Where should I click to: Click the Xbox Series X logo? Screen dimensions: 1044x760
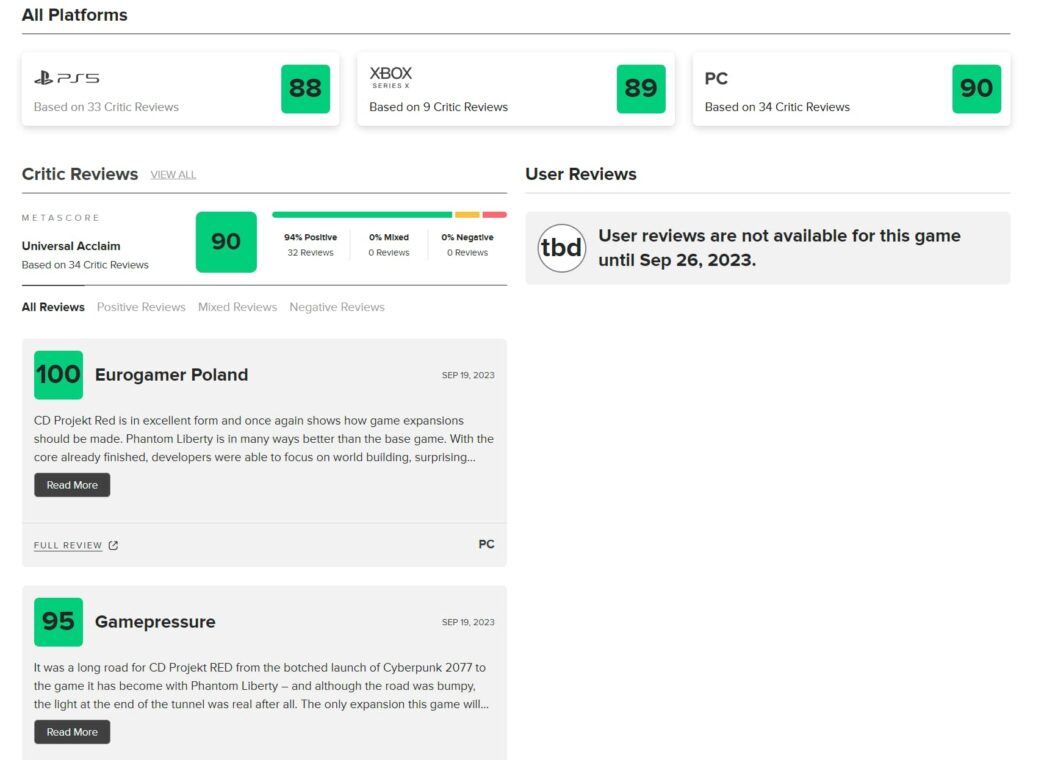(391, 77)
